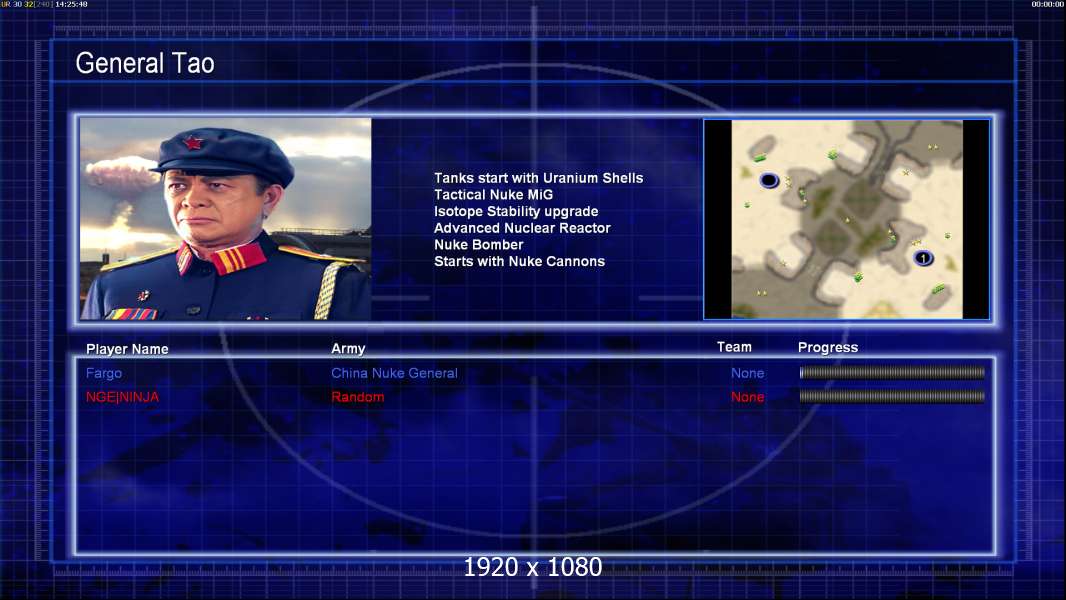Click the Army column header
Screen dimensions: 1066x600
pyautogui.click(x=348, y=349)
